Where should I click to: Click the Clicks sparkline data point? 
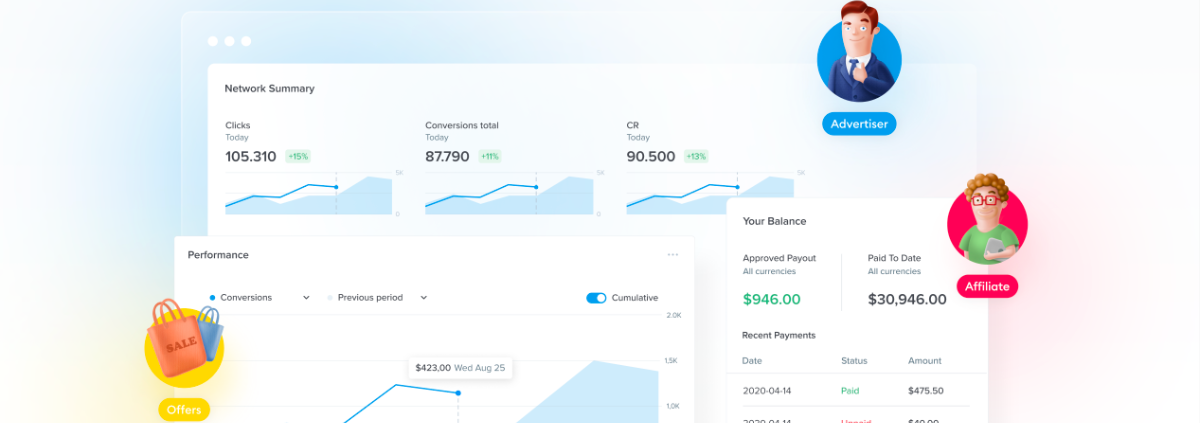pyautogui.click(x=336, y=187)
